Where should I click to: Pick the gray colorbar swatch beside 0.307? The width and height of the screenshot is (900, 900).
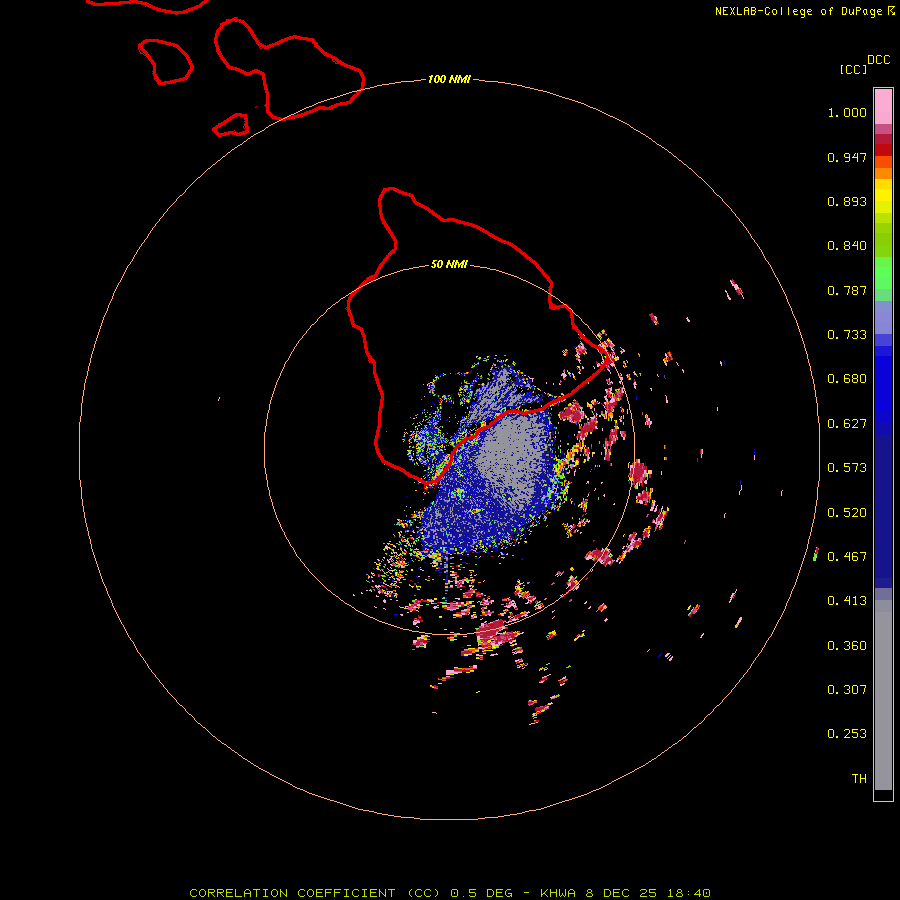tap(883, 700)
